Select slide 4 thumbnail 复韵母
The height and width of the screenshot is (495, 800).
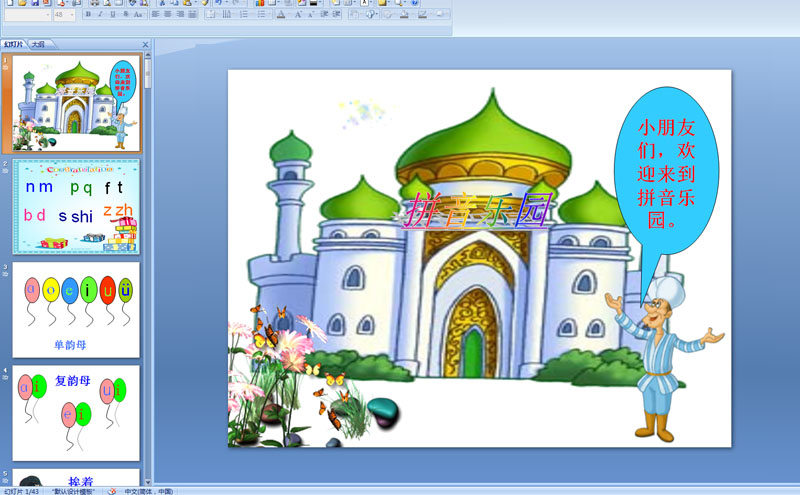(76, 413)
